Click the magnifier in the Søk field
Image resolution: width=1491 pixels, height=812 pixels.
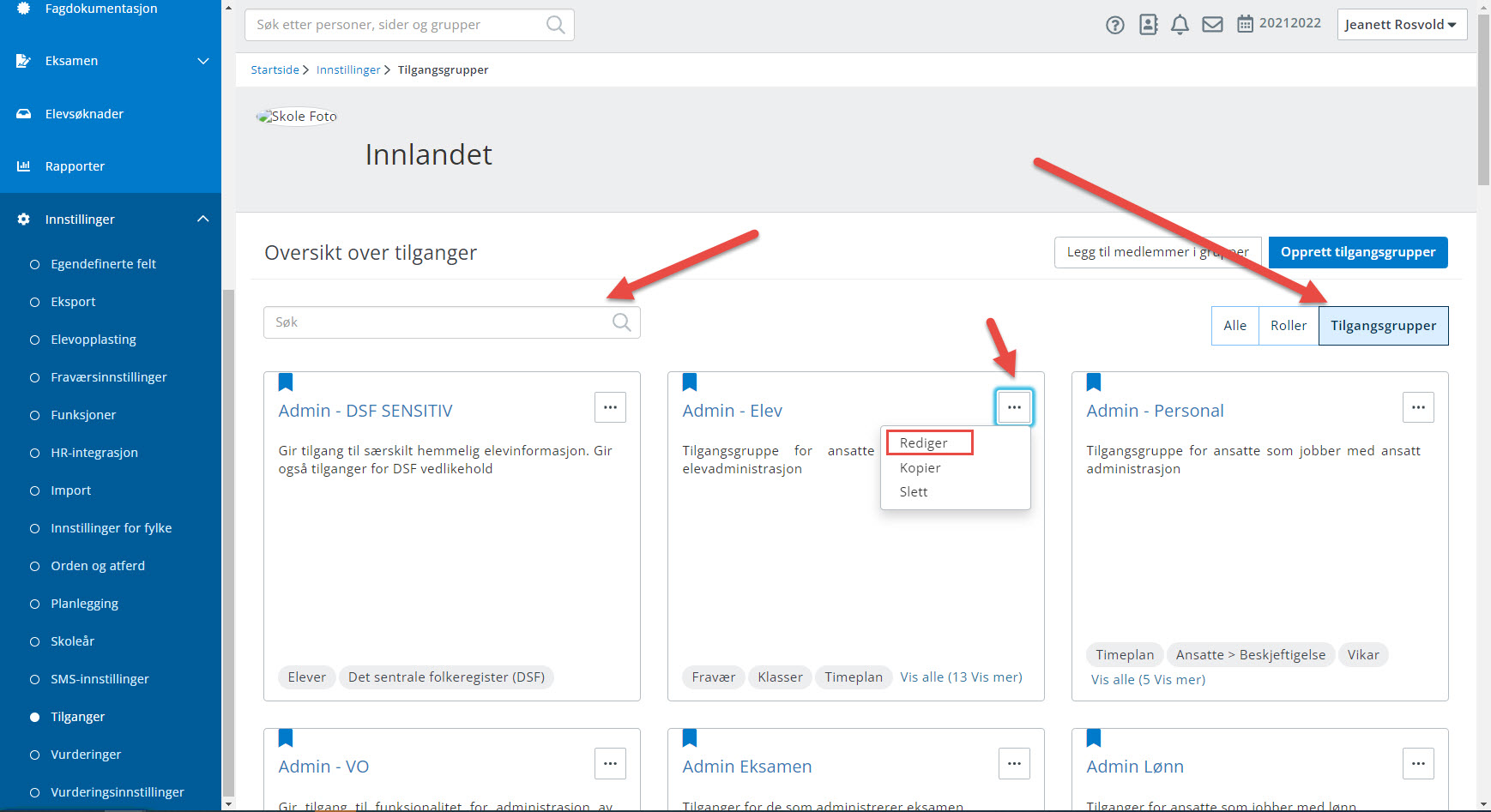[622, 322]
